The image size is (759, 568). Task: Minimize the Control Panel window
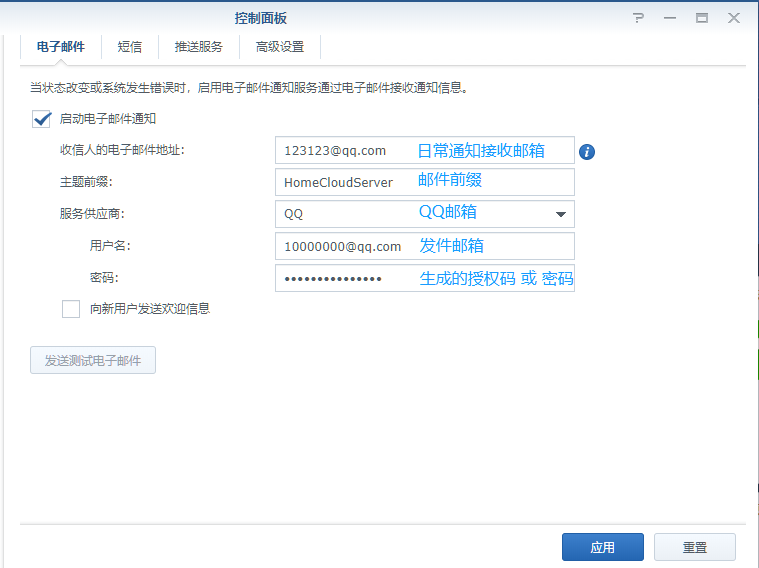pyautogui.click(x=670, y=18)
